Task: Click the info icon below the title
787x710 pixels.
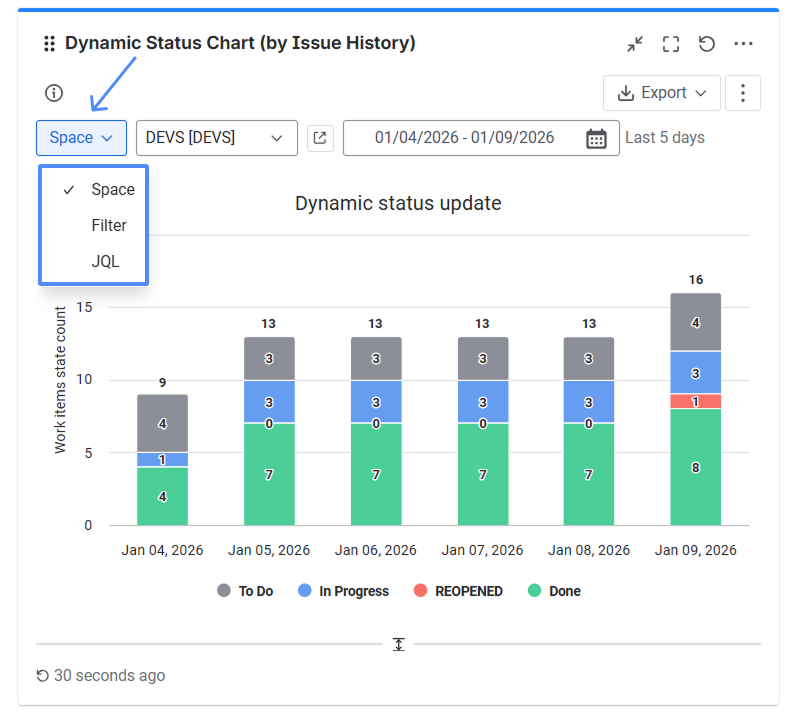Action: click(54, 93)
